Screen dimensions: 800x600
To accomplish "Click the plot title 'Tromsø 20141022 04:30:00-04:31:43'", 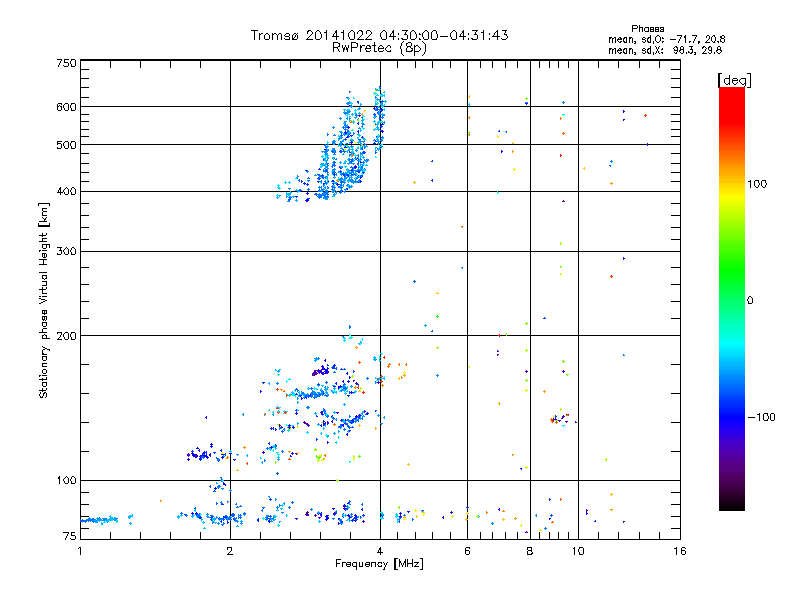I will (x=379, y=35).
